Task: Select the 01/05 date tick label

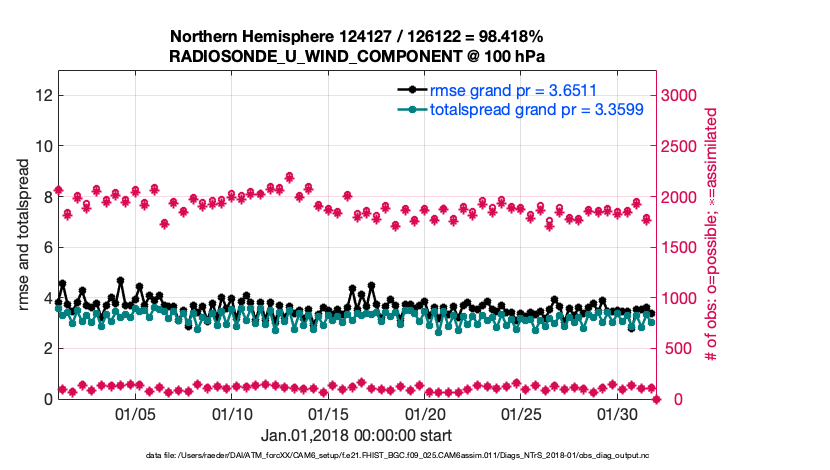Action: click(135, 415)
